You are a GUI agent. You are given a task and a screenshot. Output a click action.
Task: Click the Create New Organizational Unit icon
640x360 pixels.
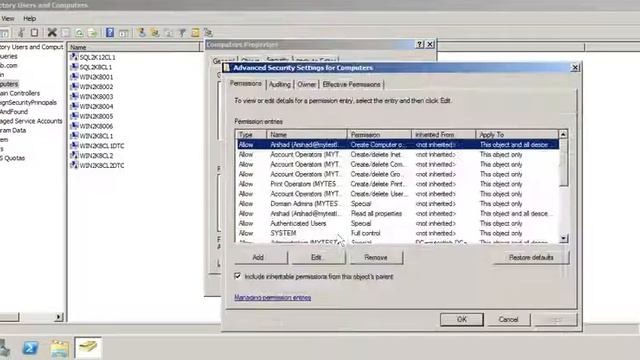tap(169, 33)
